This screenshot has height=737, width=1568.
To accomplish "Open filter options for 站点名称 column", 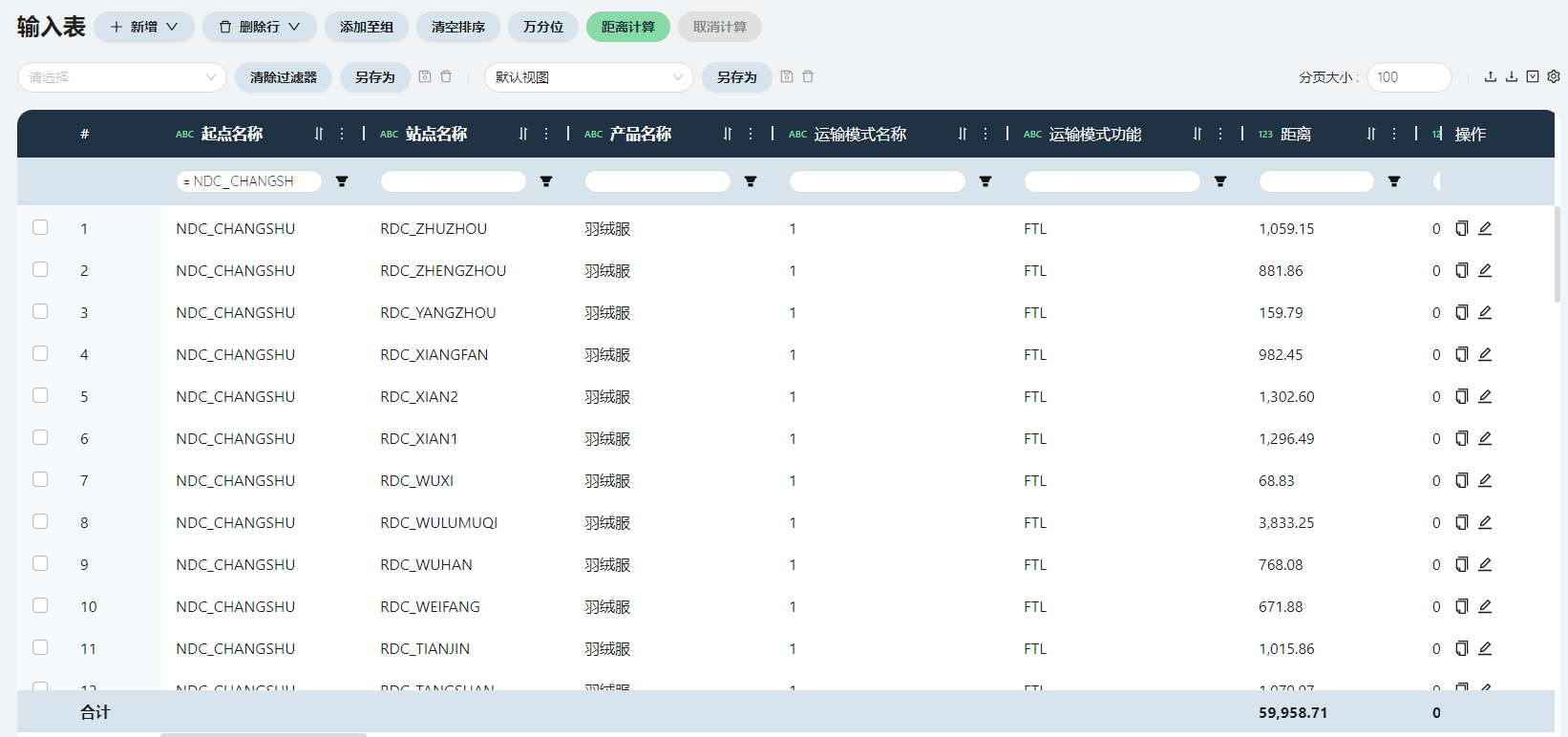I will click(x=546, y=181).
